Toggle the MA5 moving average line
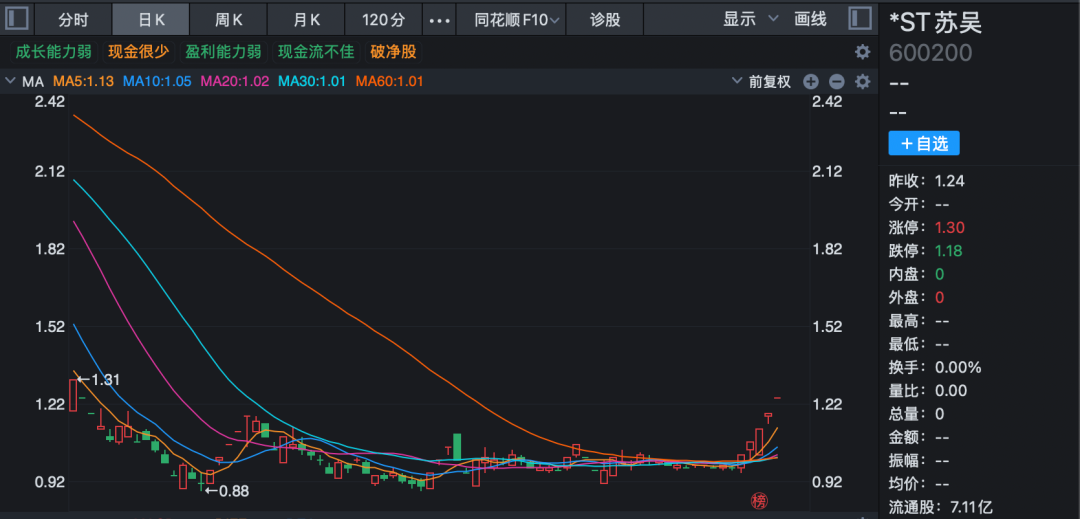 point(84,82)
